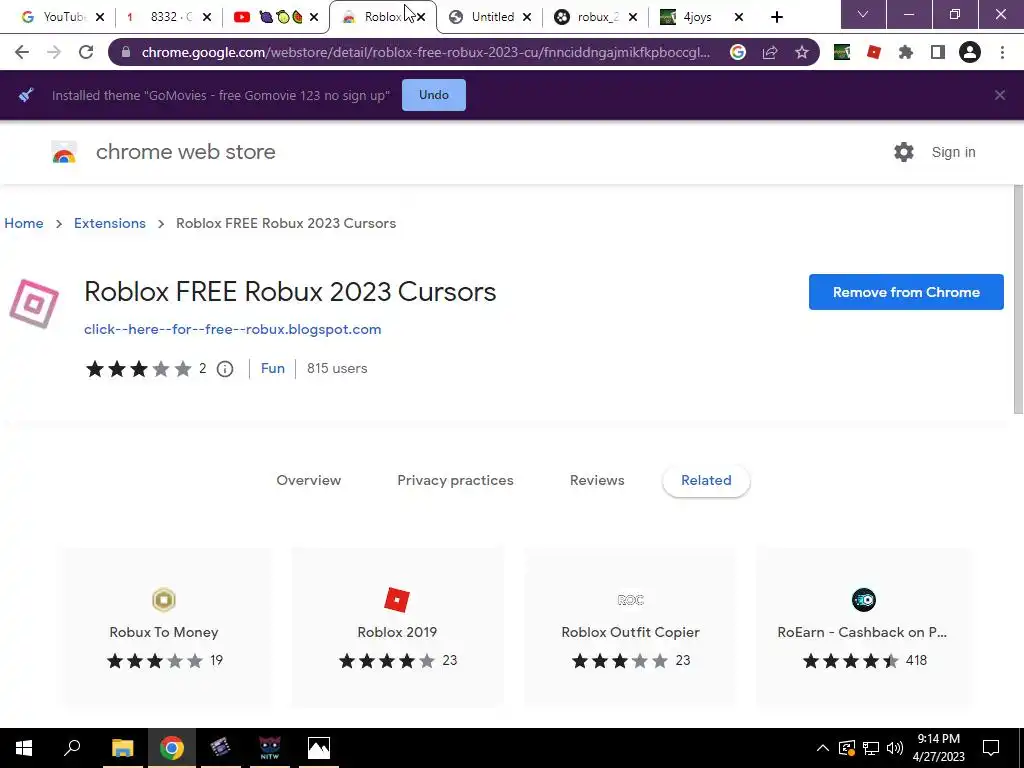Toggle the Chrome side panel
This screenshot has height=768, width=1024.
[938, 52]
